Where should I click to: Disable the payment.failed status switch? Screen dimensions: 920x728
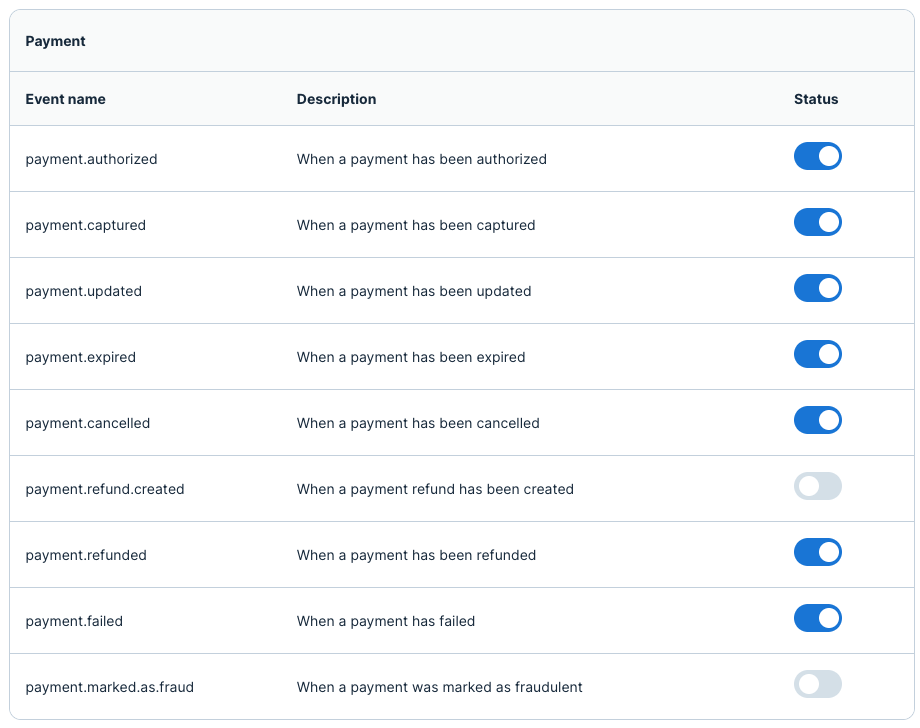pyautogui.click(x=817, y=619)
